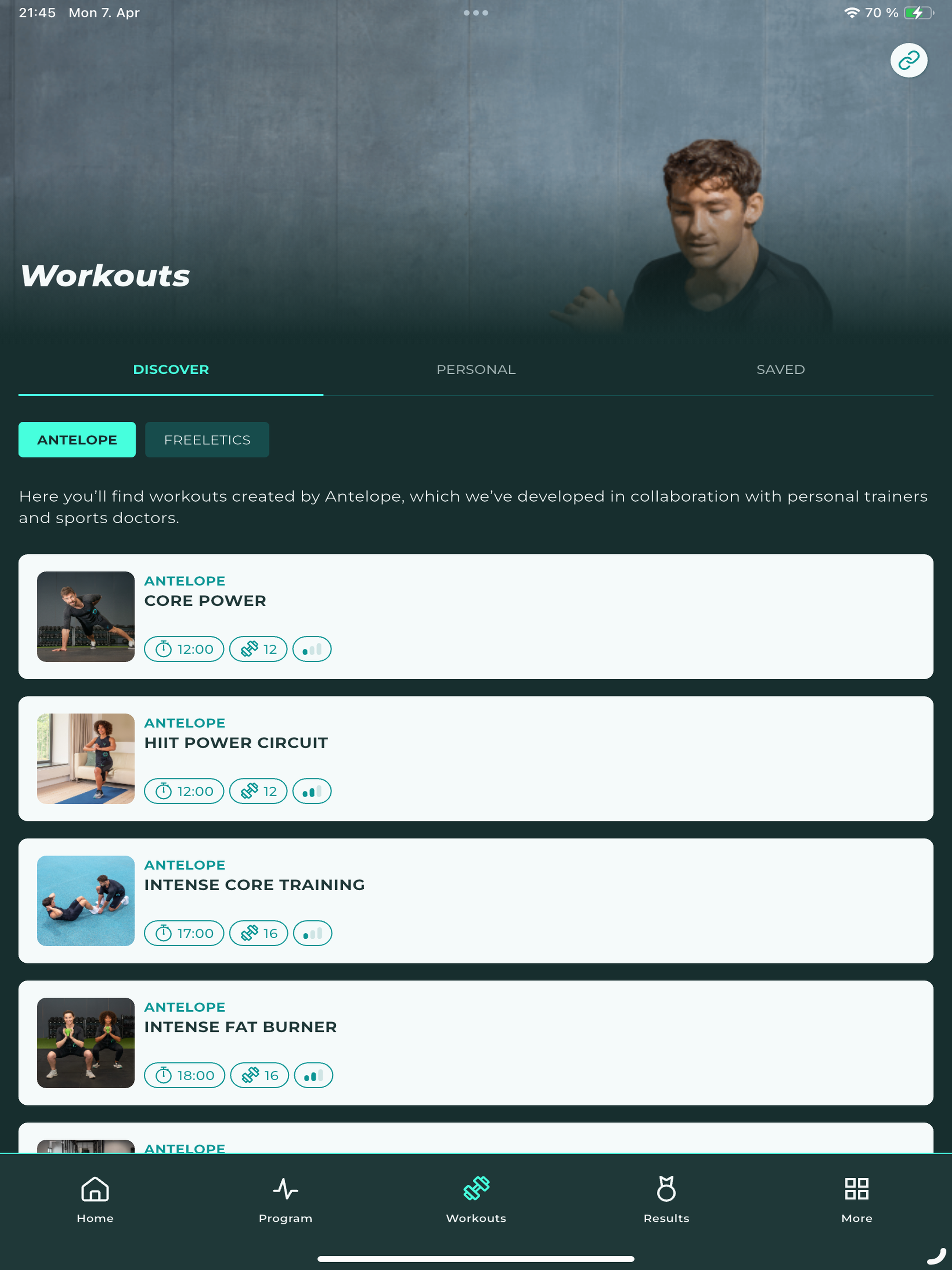The height and width of the screenshot is (1270, 952).
Task: Tap Intense Core Training 17:00 duration badge
Action: (184, 934)
